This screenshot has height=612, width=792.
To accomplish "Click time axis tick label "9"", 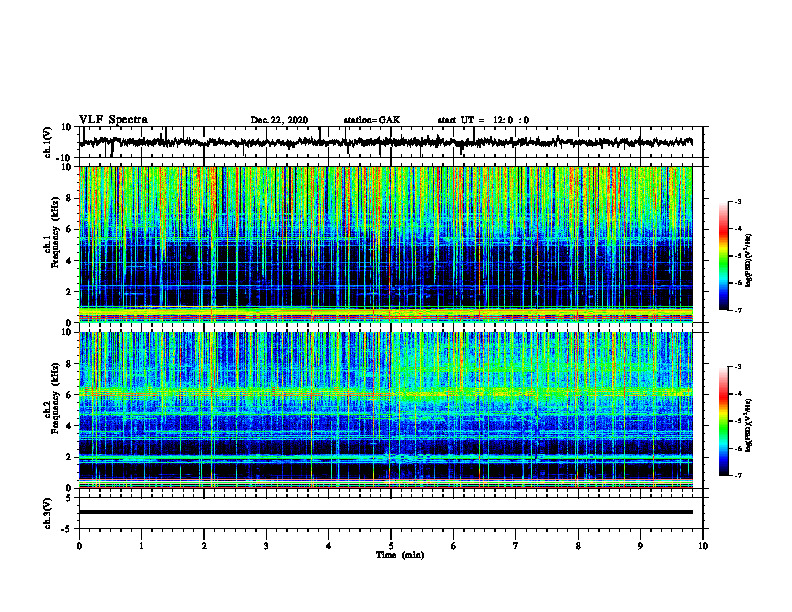I will (640, 546).
